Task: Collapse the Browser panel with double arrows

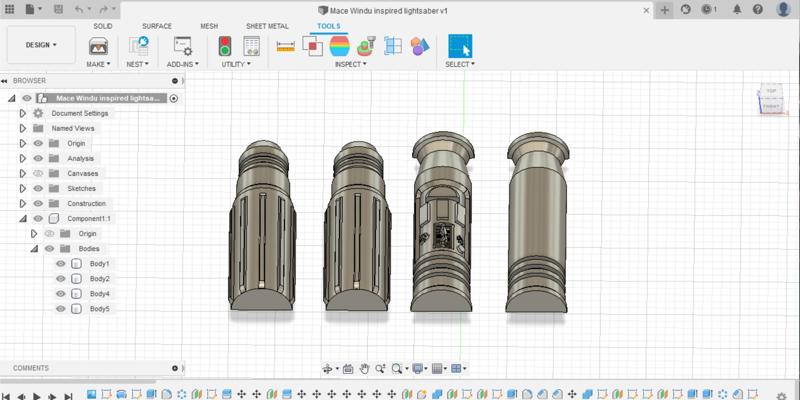Action: [x=5, y=81]
